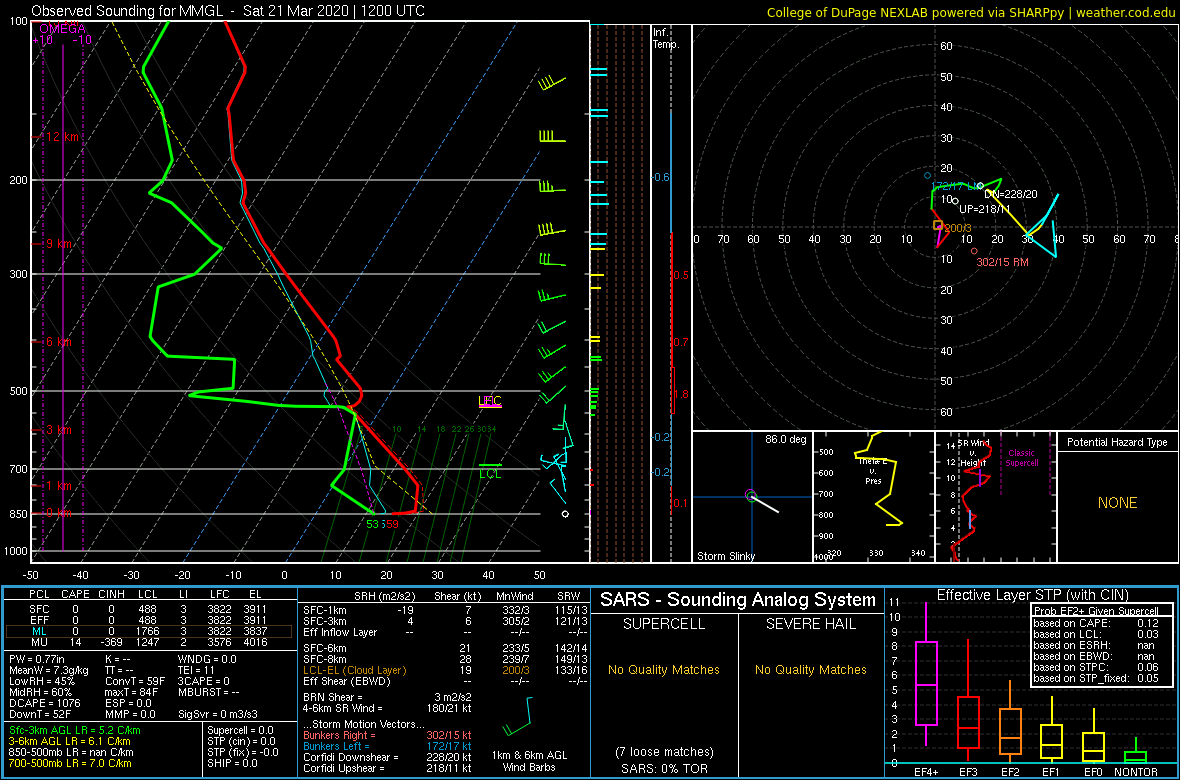
Task: Click the red surface temperature value 59
Action: pos(391,524)
